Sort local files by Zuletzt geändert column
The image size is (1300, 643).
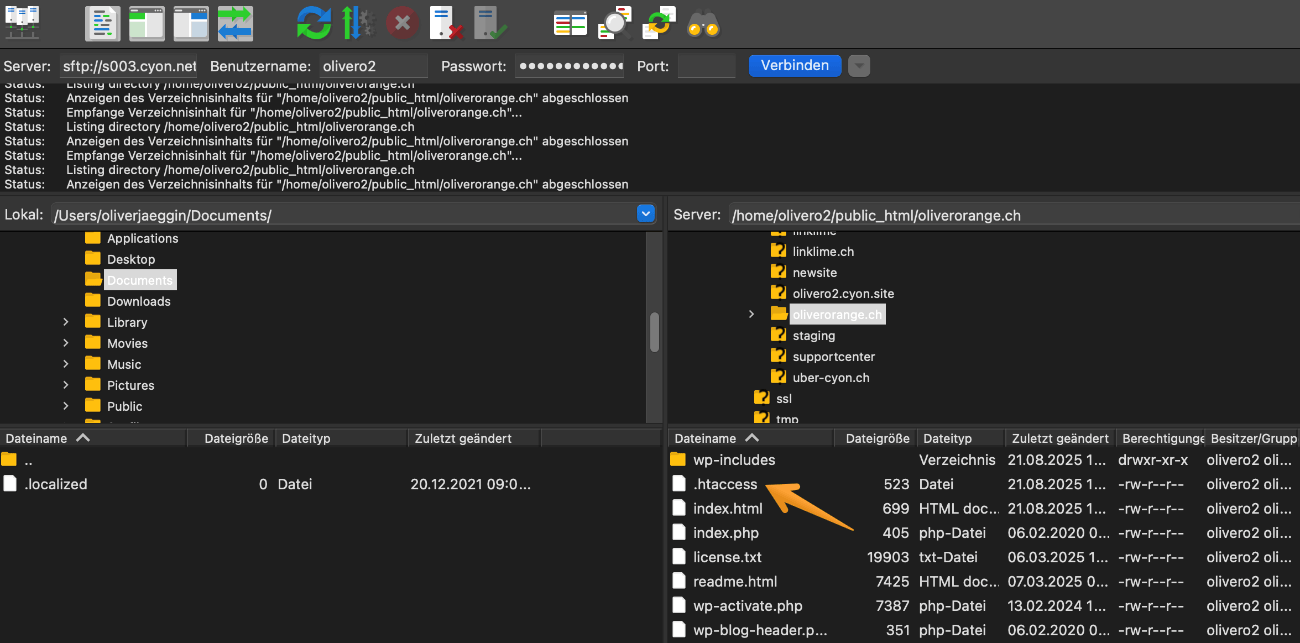click(x=474, y=438)
